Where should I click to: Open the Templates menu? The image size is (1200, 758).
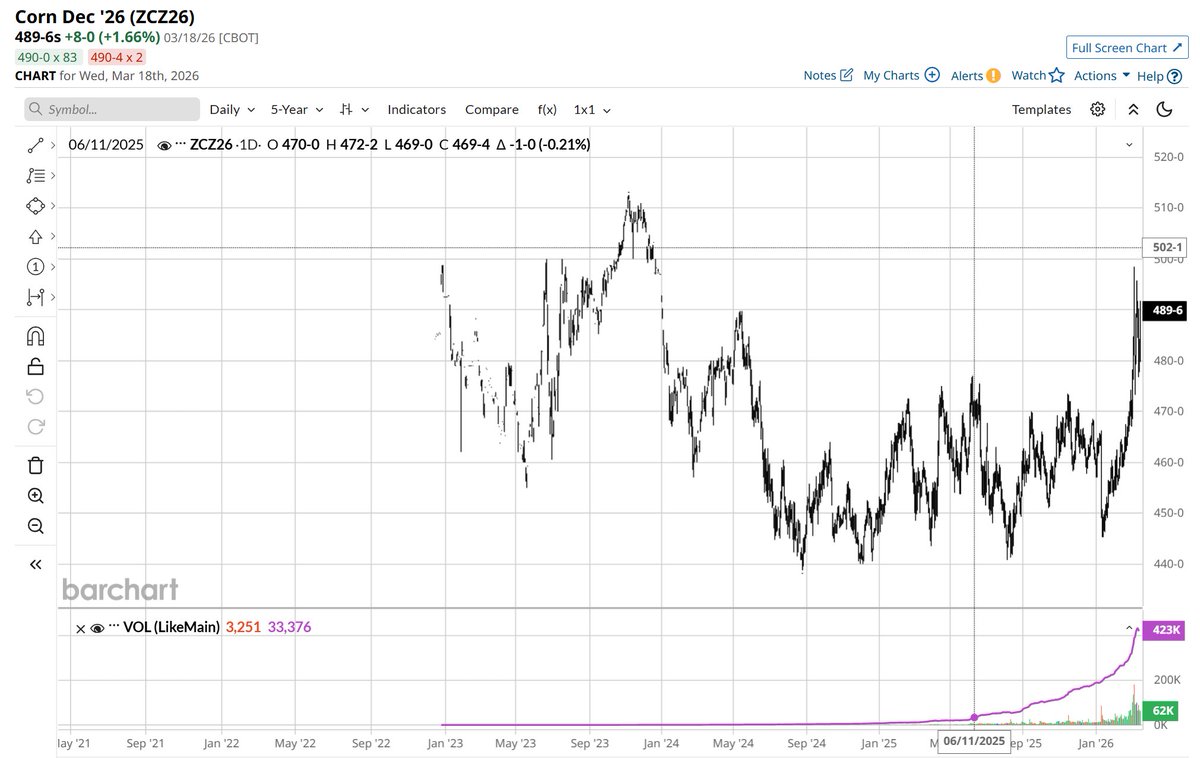coord(1041,109)
